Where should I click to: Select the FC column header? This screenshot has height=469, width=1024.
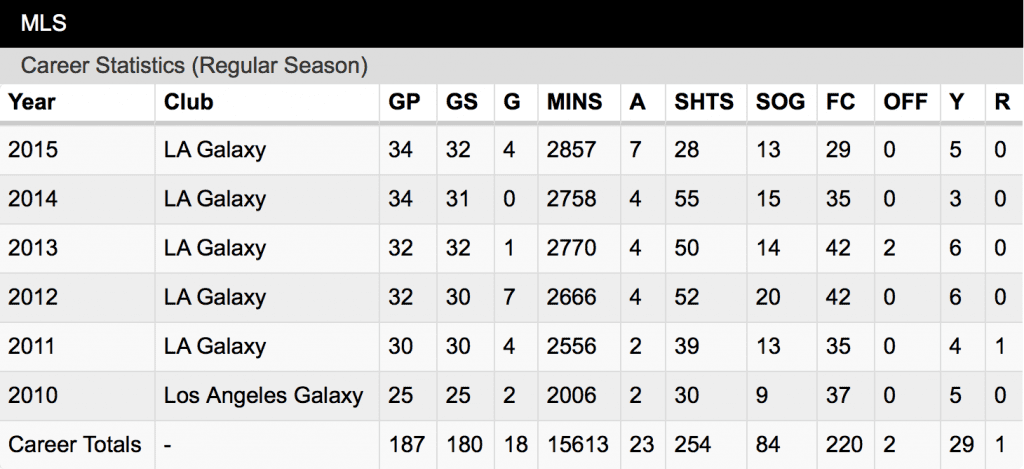tap(840, 102)
